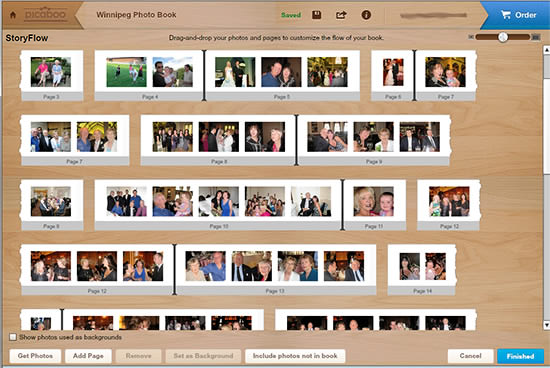Click the Add Page button

(x=88, y=356)
